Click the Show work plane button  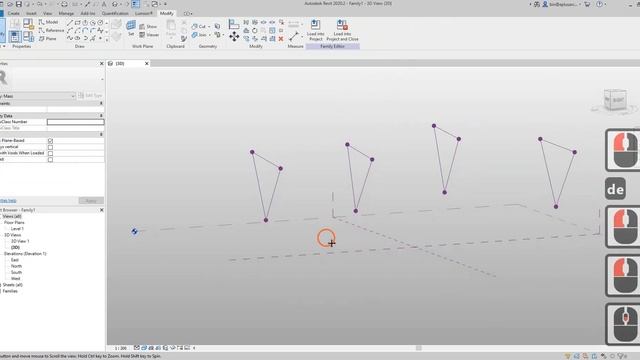coord(148,27)
